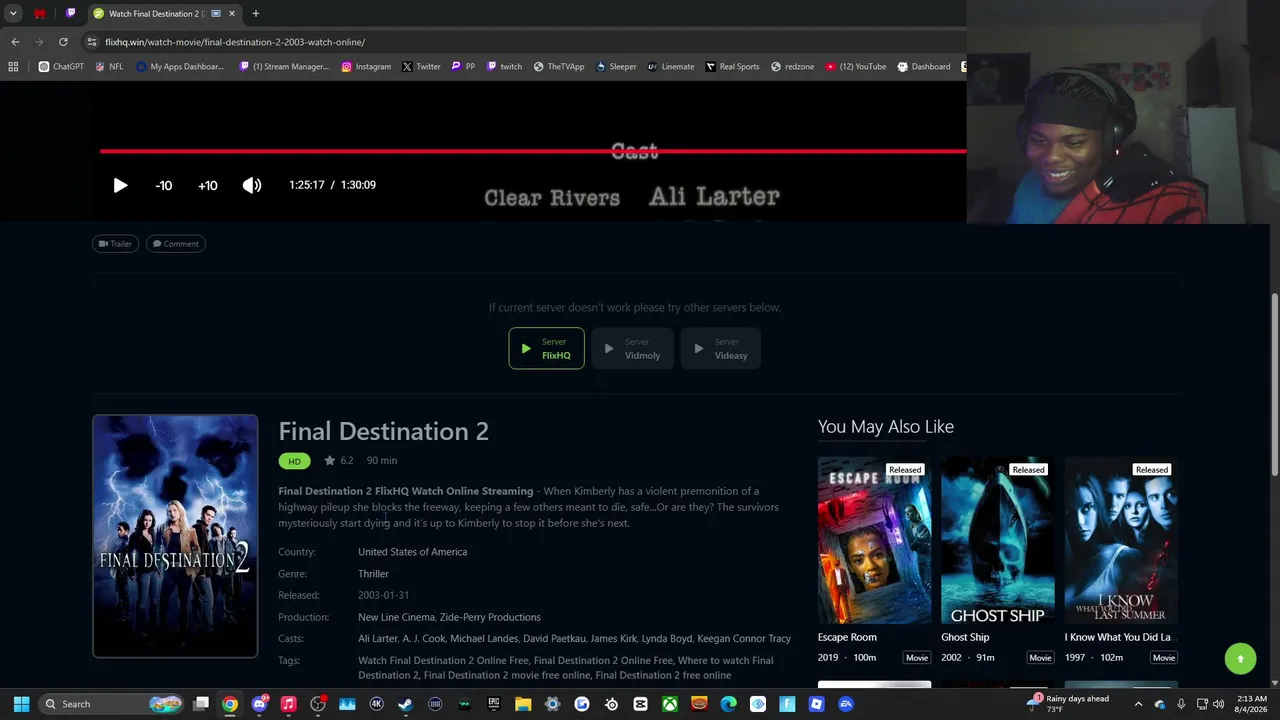
Task: Click the Final Destination 2 poster
Action: tap(175, 536)
